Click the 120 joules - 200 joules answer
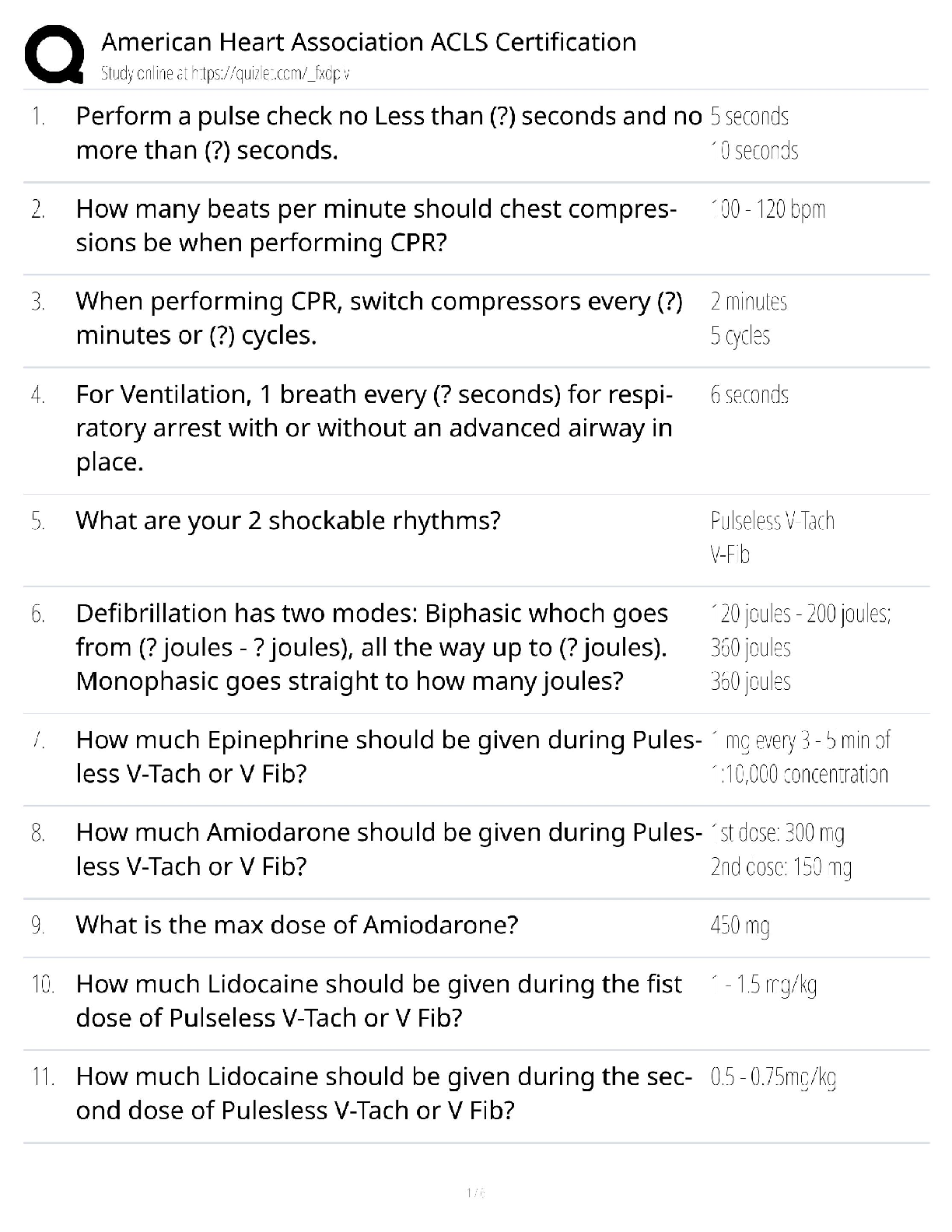 pos(800,614)
